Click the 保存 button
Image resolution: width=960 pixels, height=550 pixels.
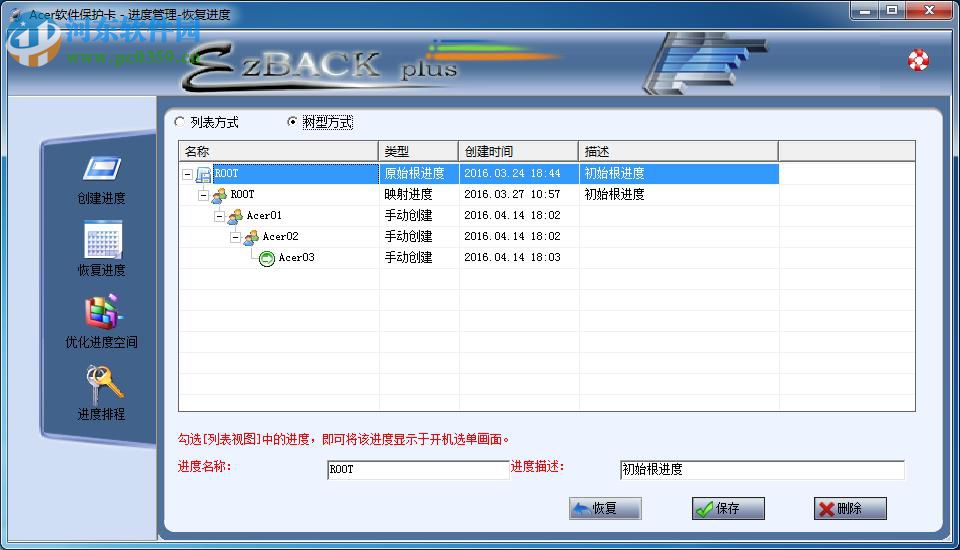(x=728, y=508)
